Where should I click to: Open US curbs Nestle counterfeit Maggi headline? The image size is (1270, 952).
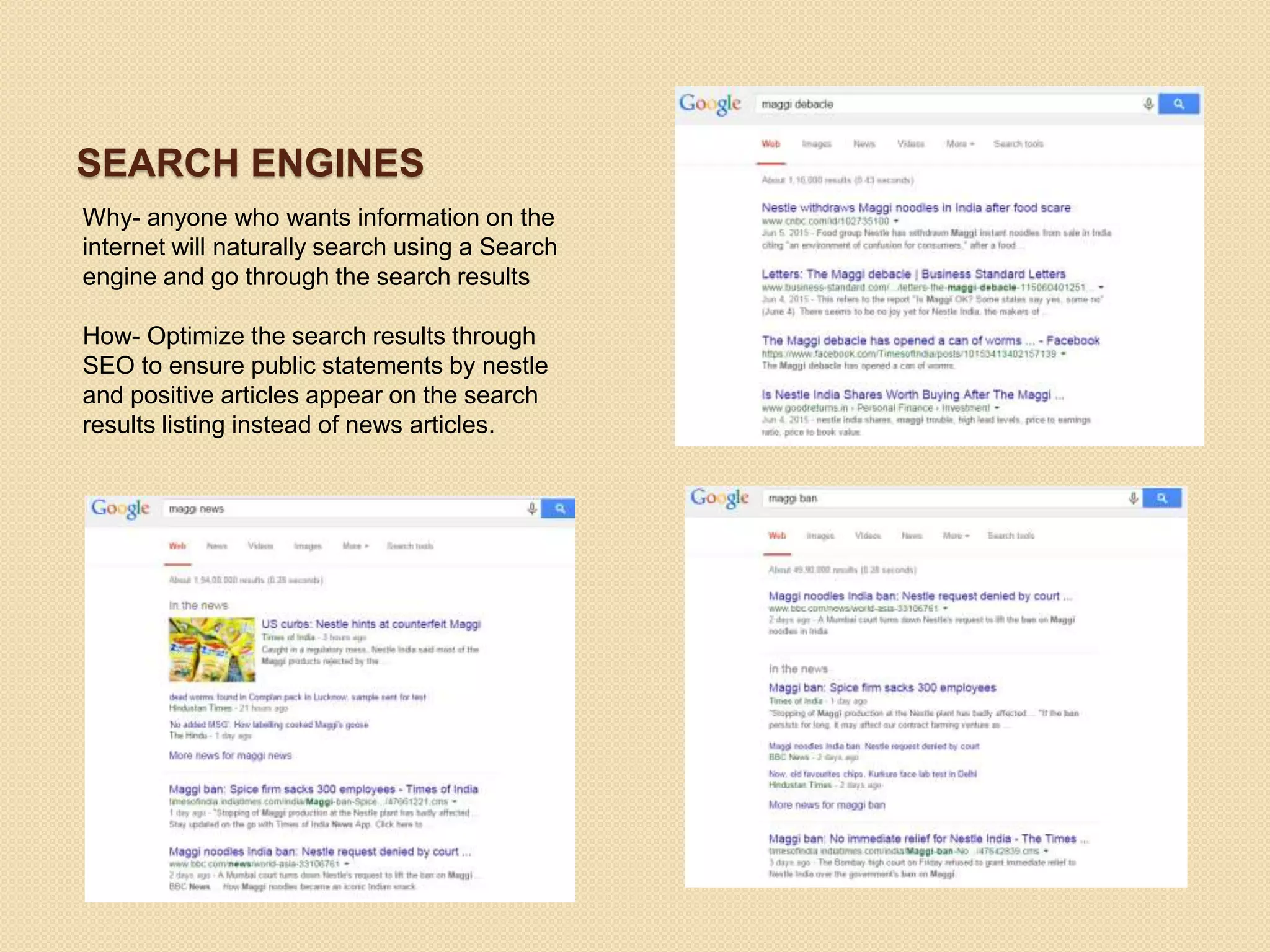371,624
